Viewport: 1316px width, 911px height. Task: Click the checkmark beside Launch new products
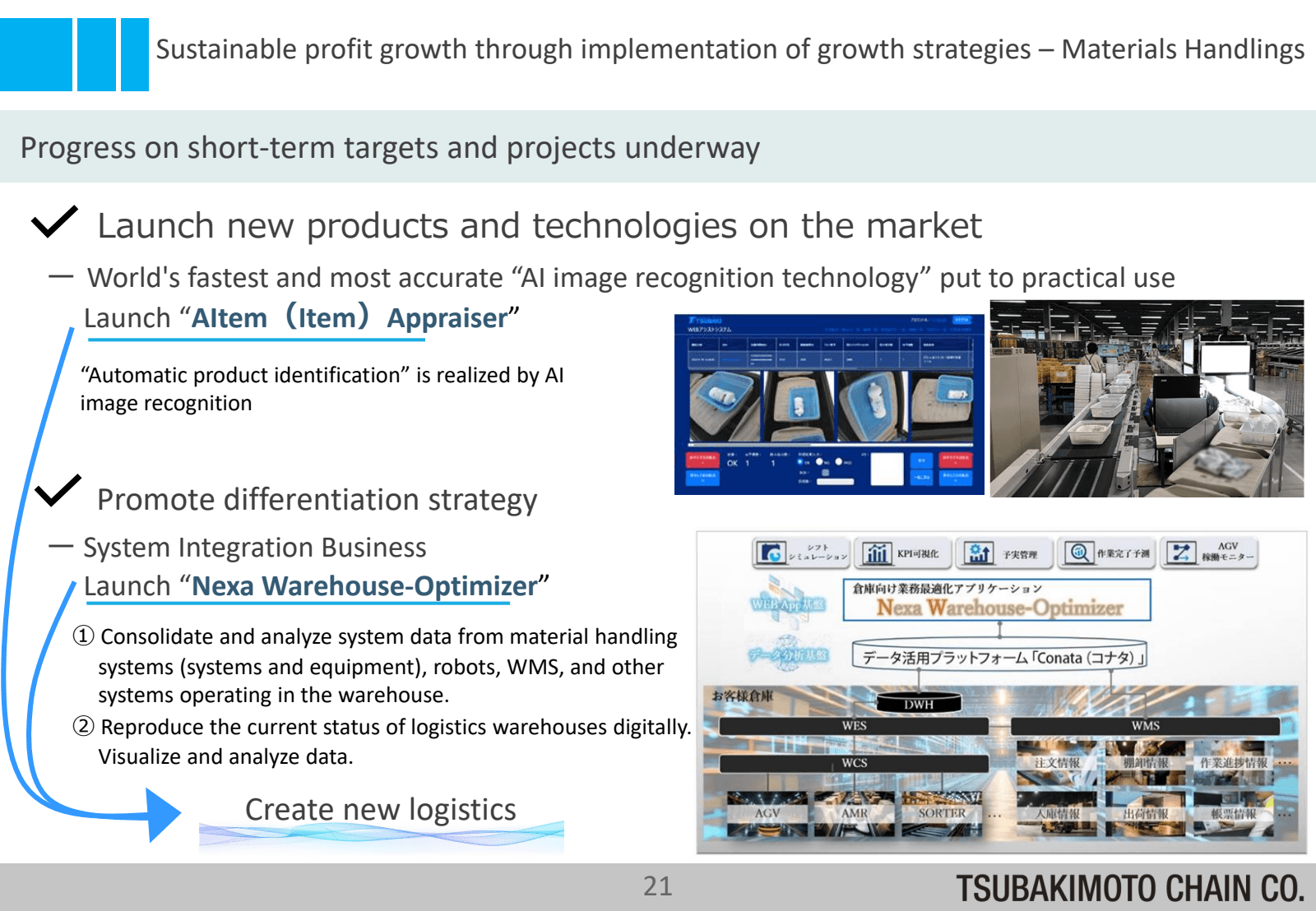54,222
